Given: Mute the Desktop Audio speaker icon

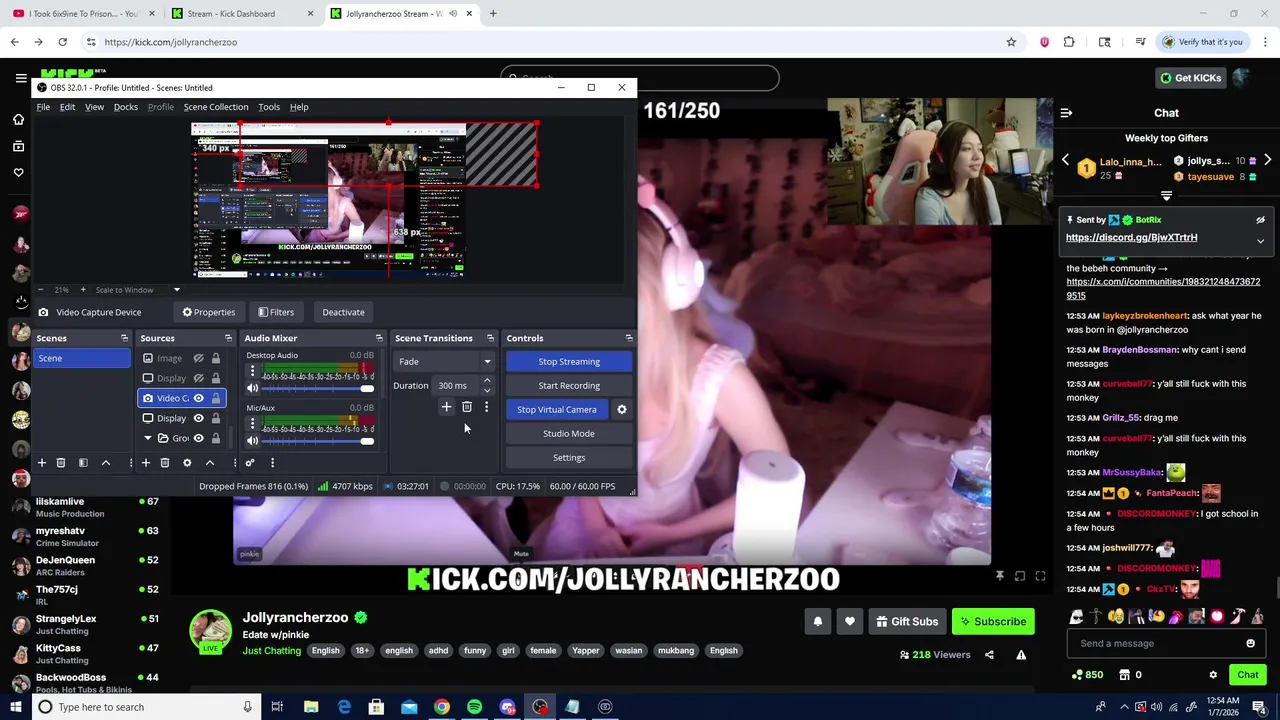Looking at the screenshot, I should [253, 388].
